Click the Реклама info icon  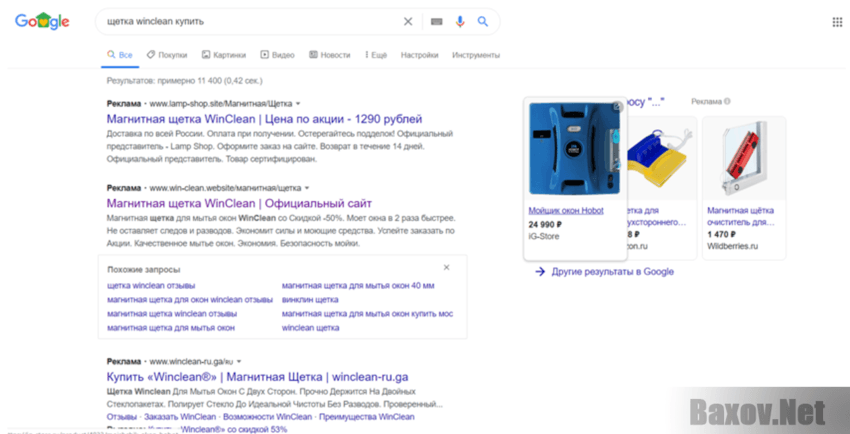click(727, 101)
